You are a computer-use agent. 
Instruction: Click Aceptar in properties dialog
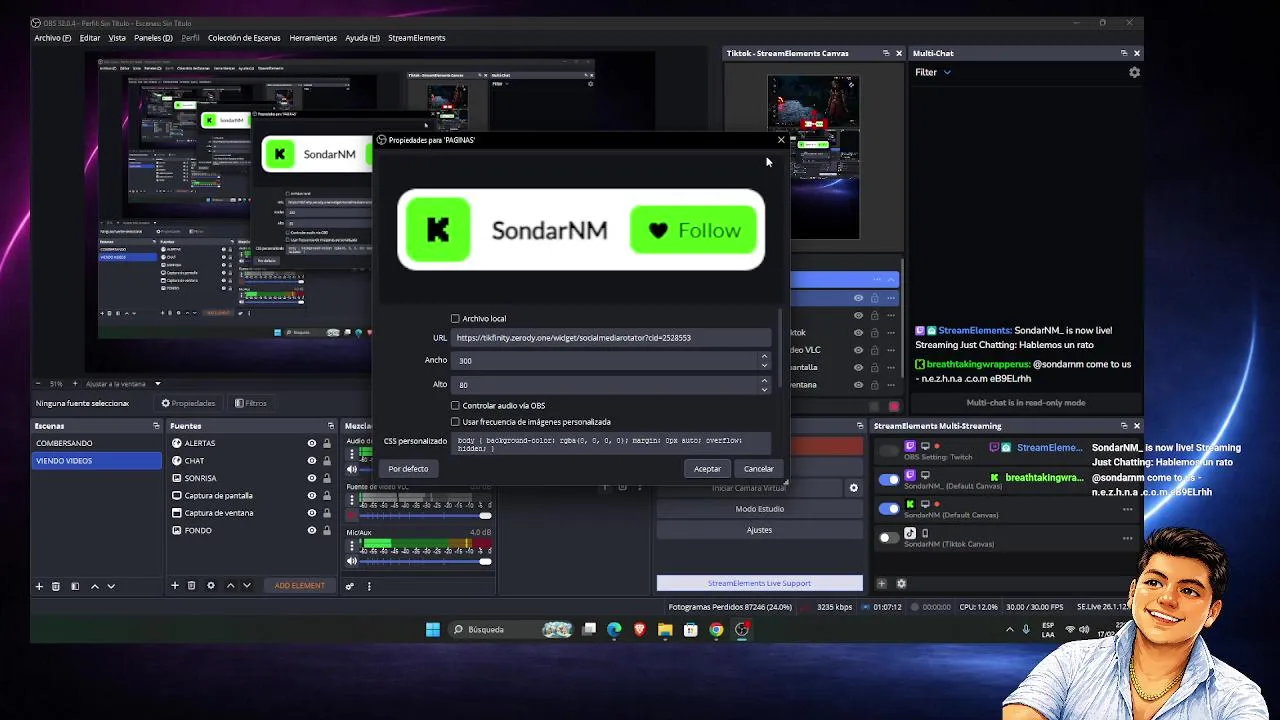707,469
